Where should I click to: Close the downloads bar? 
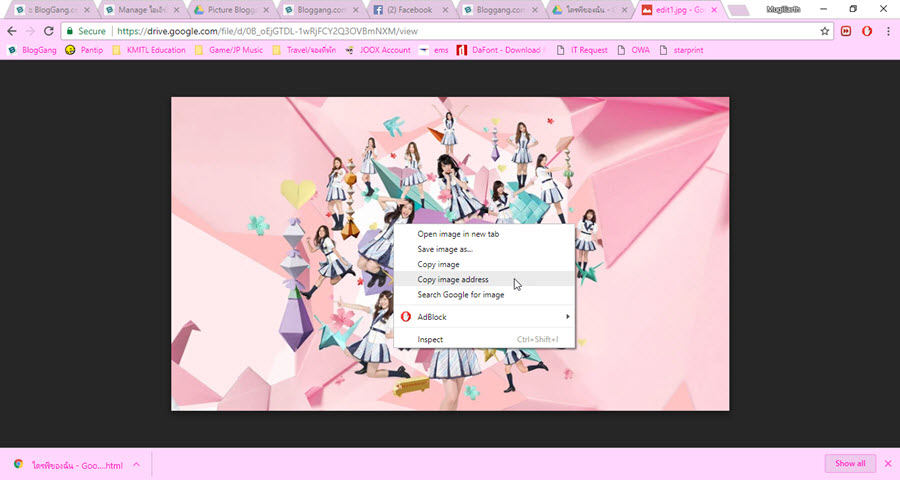click(x=888, y=463)
